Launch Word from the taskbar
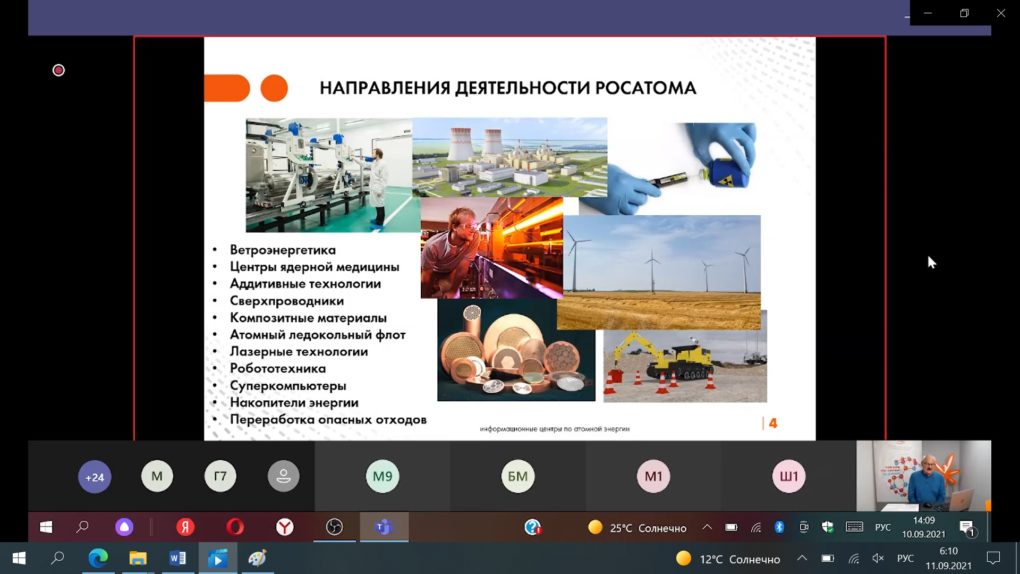 178,558
